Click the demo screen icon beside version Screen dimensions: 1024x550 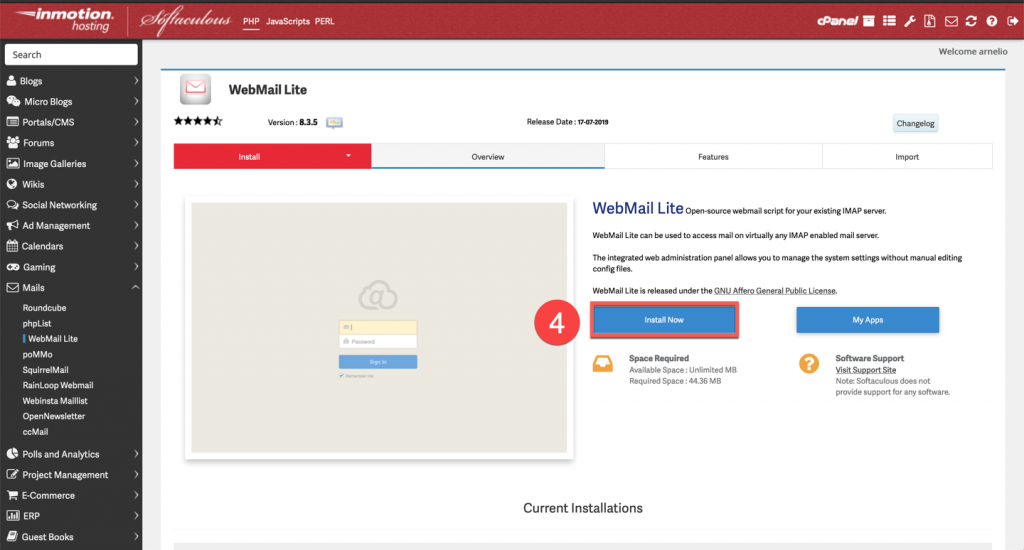[x=334, y=123]
